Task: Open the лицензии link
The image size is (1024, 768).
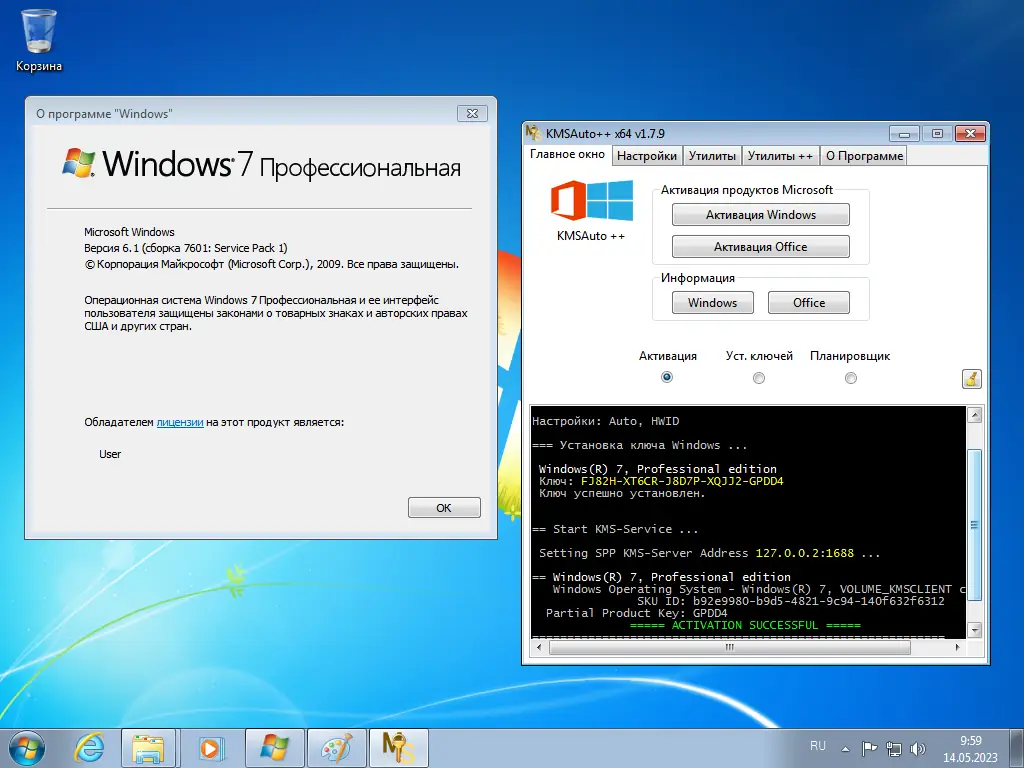Action: click(180, 423)
